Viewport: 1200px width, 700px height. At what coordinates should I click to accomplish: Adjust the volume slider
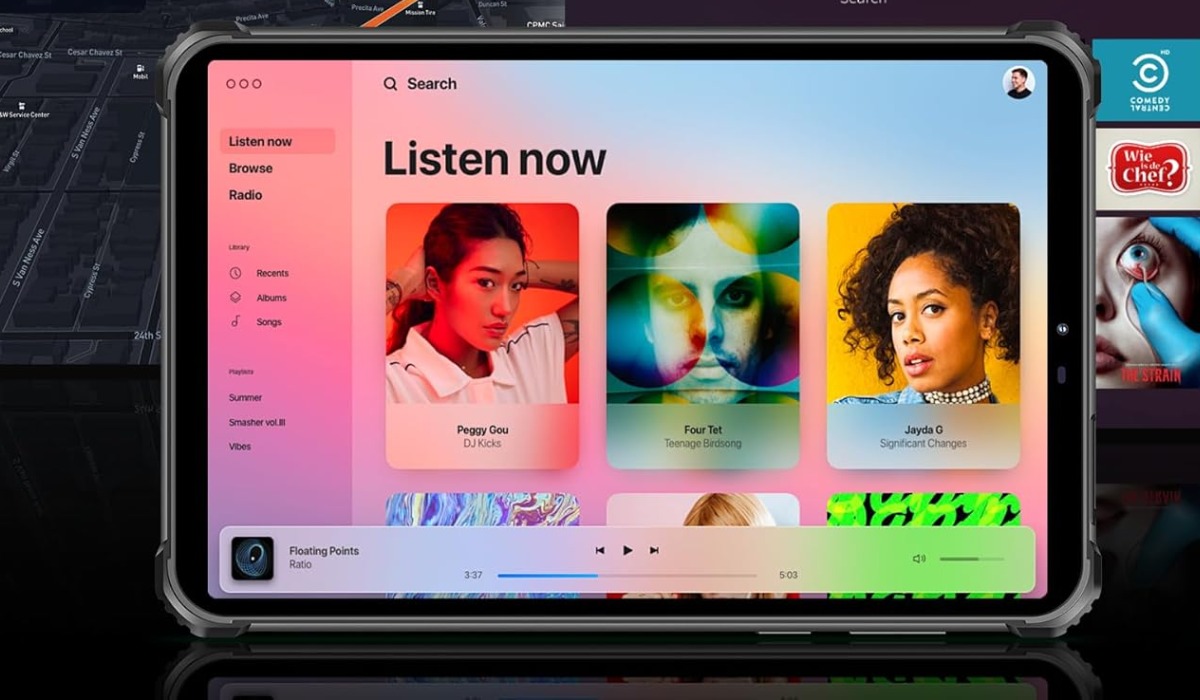coord(972,559)
